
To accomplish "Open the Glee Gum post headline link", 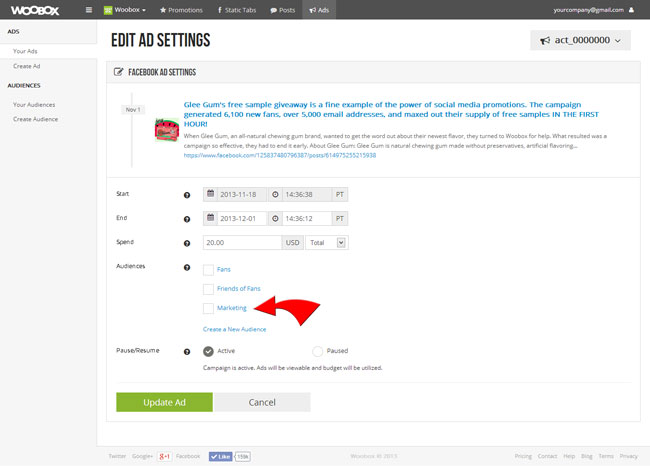I will click(391, 114).
